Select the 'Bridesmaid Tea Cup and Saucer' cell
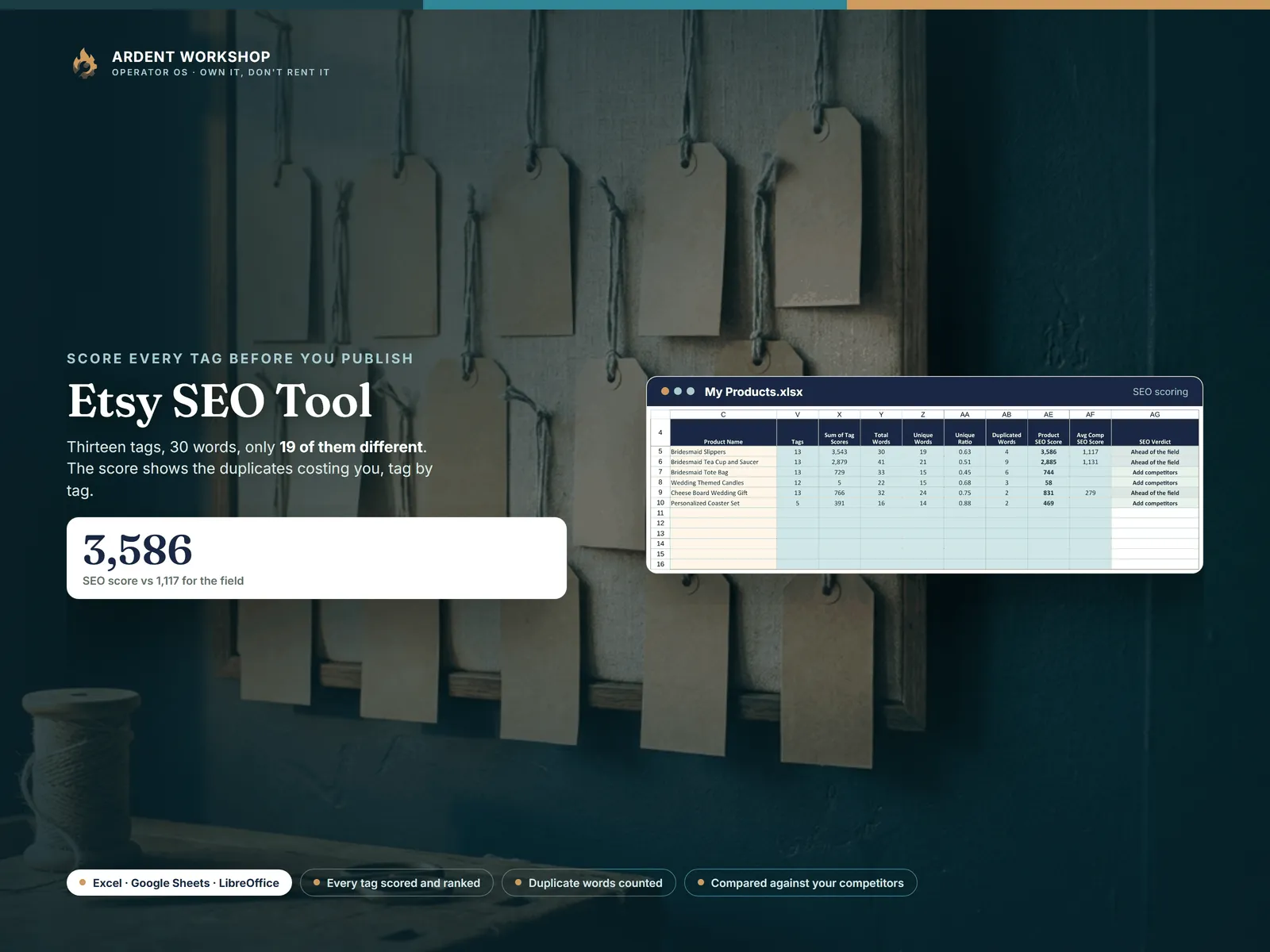The width and height of the screenshot is (1270, 952). pyautogui.click(x=723, y=463)
